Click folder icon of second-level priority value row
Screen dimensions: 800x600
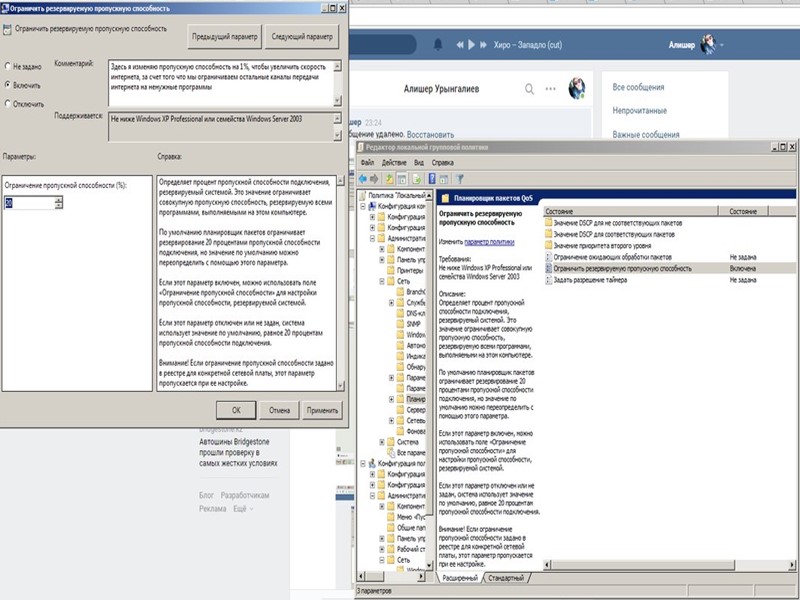(548, 245)
